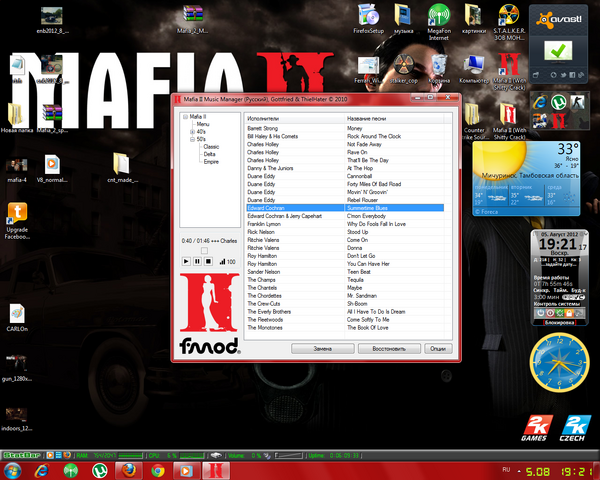Stop the music playback

208,261
